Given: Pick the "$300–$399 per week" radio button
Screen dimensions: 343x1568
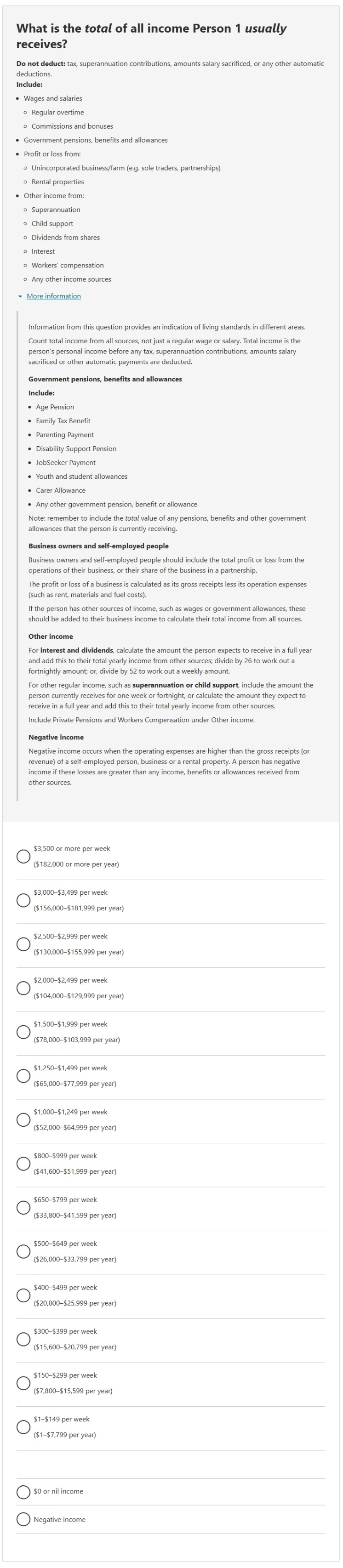Looking at the screenshot, I should coord(23,1339).
